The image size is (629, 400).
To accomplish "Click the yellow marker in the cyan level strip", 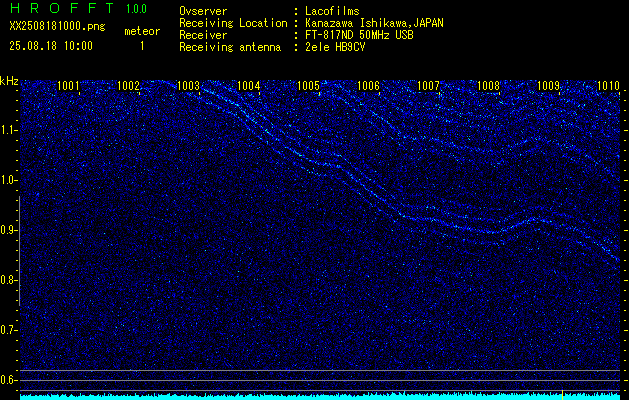I will tap(562, 395).
